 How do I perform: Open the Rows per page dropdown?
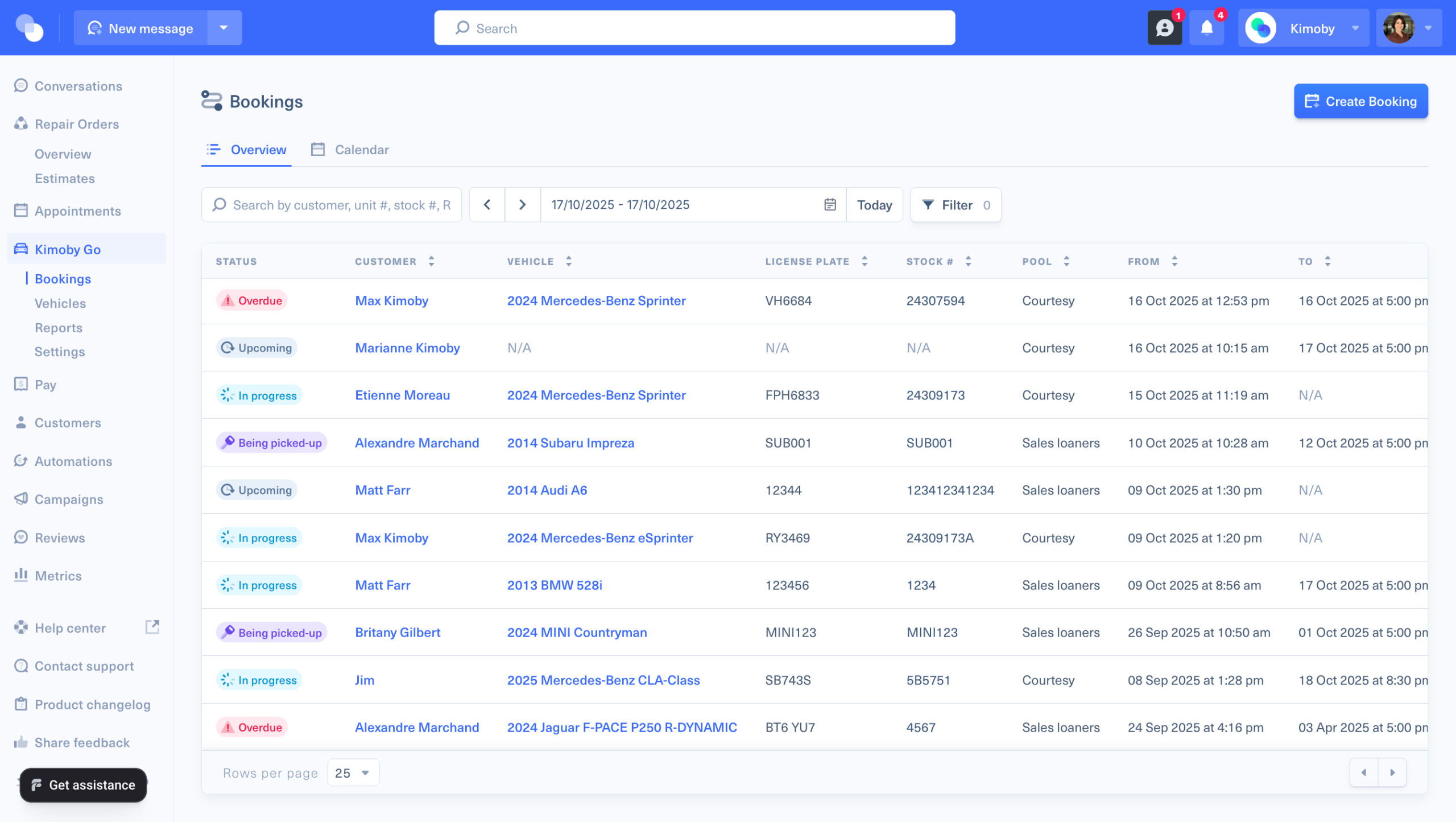tap(353, 773)
